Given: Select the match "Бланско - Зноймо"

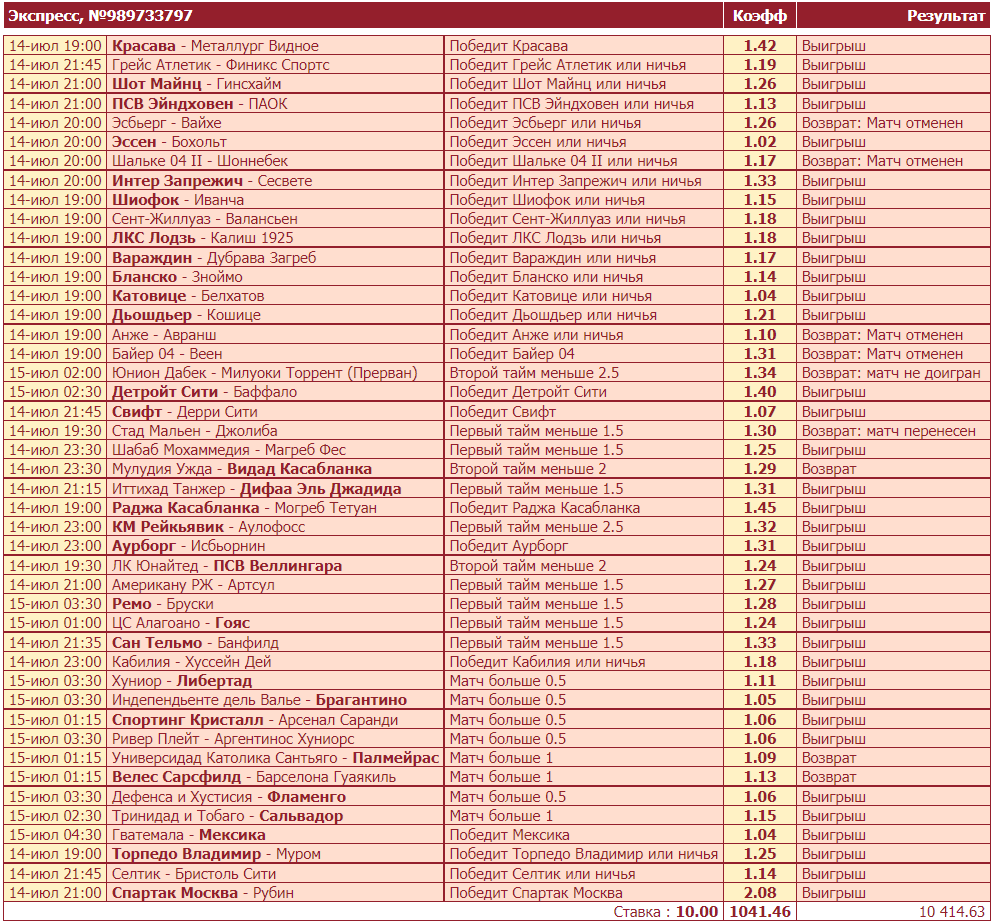Looking at the screenshot, I should coord(178,277).
